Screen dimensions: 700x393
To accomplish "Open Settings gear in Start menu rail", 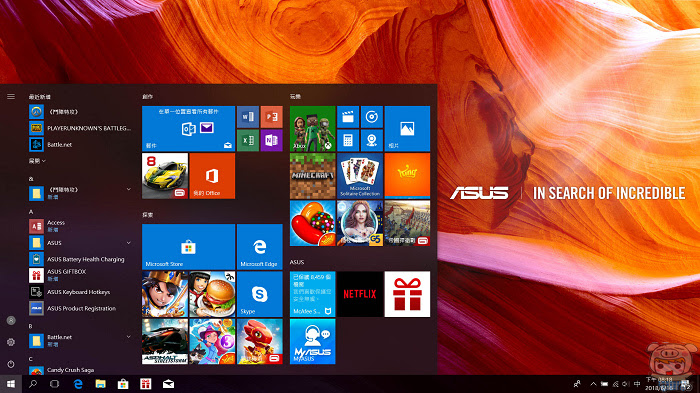I will (11, 342).
